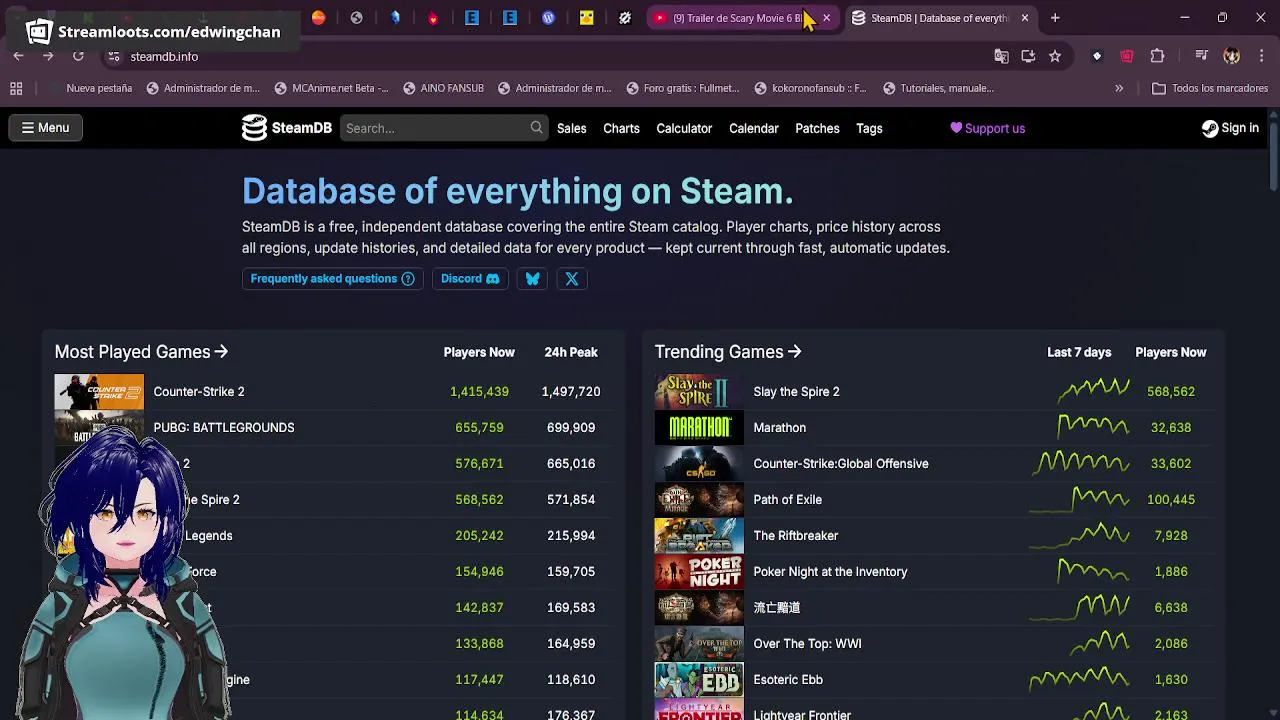Click the 1,497,720 peak value
The height and width of the screenshot is (720, 1280).
tap(571, 392)
